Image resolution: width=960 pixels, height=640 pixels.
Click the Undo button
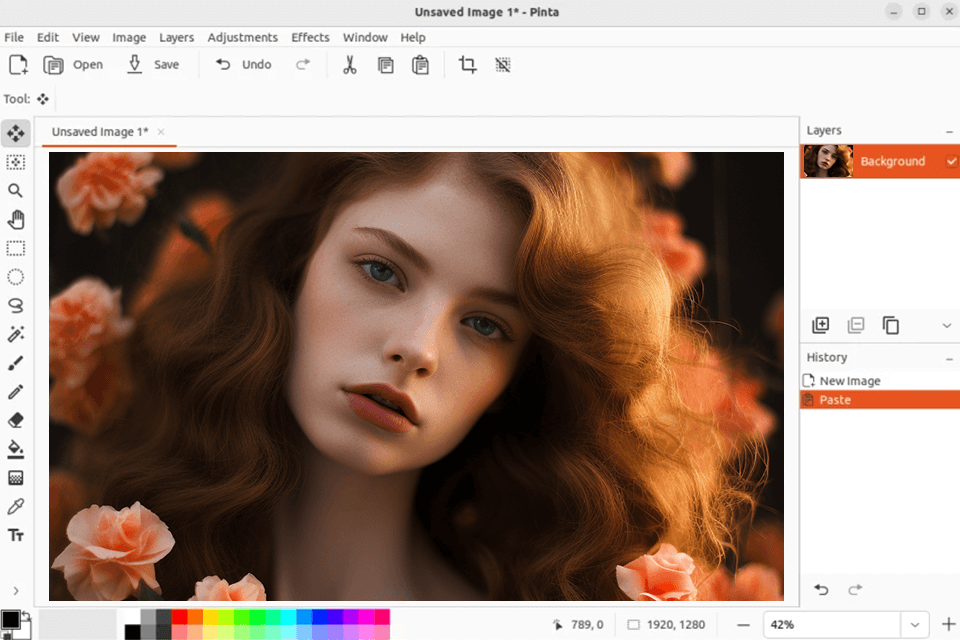tap(244, 64)
